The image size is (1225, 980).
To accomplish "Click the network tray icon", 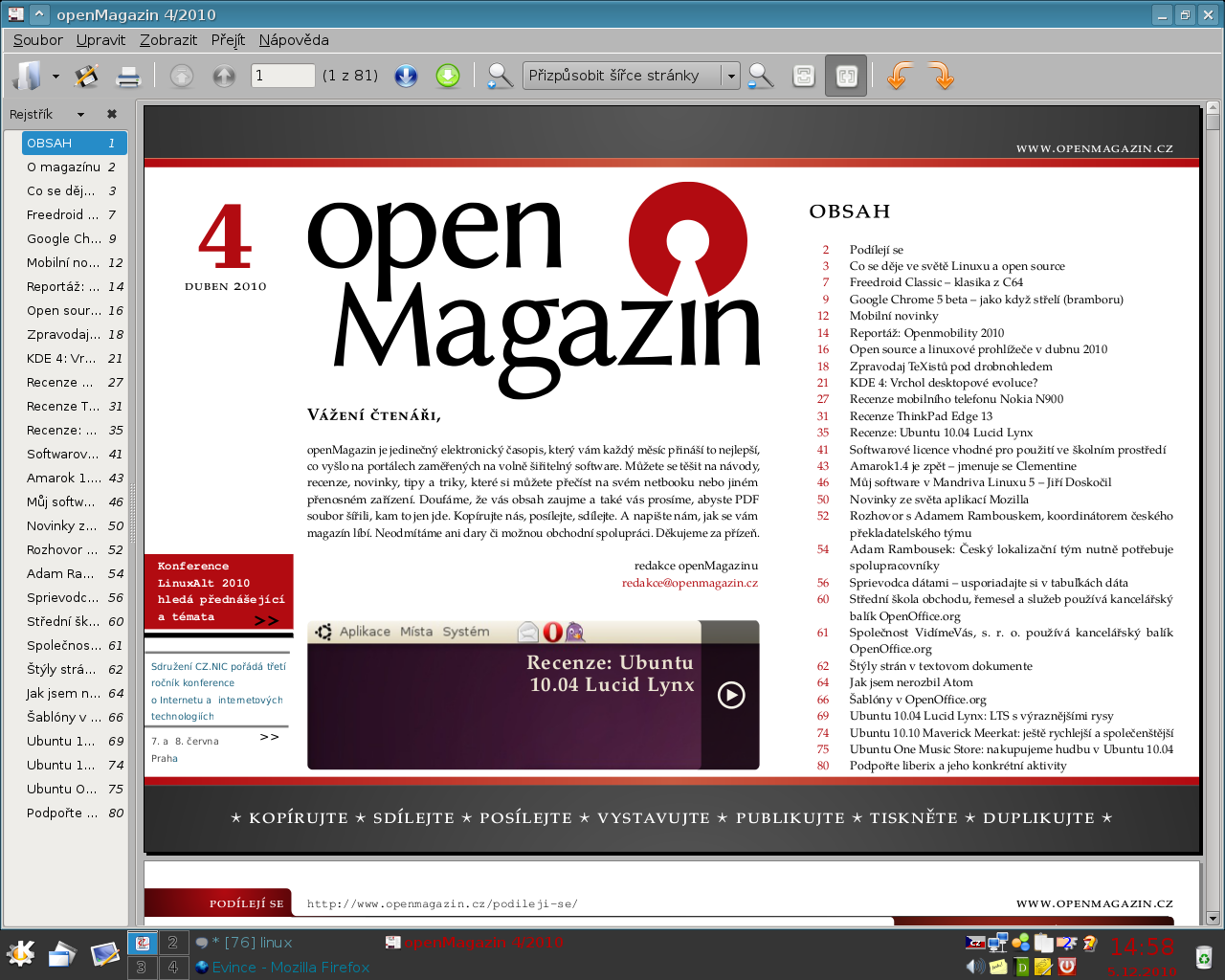I will (998, 943).
